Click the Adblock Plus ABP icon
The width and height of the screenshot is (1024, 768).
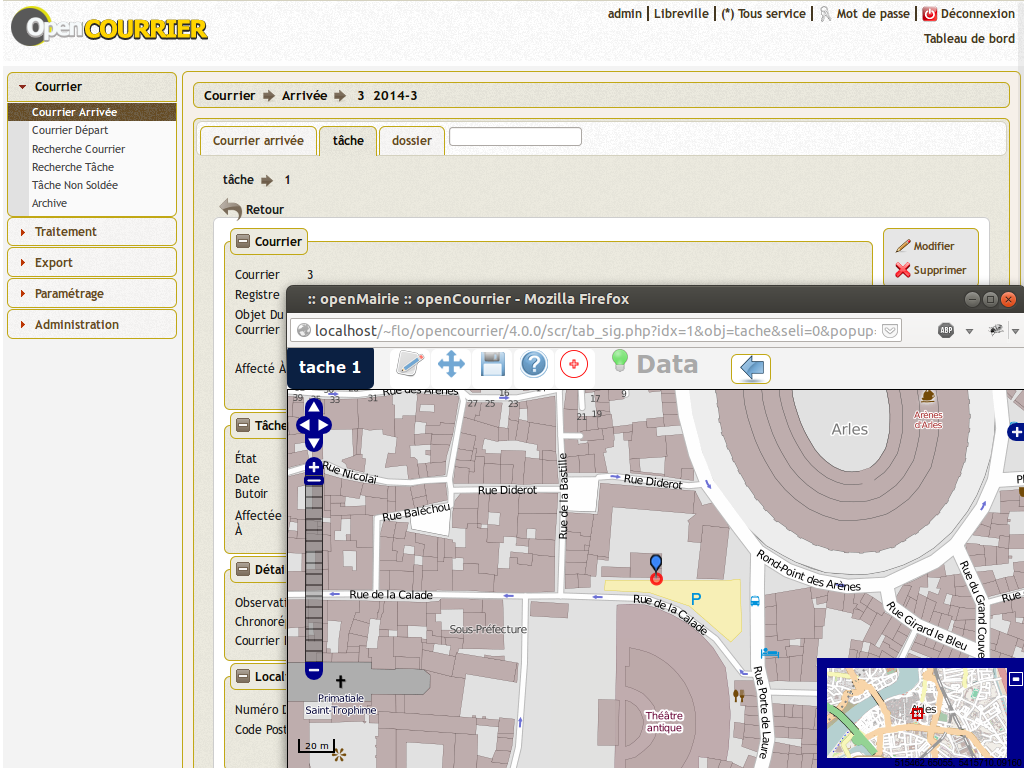[x=946, y=330]
